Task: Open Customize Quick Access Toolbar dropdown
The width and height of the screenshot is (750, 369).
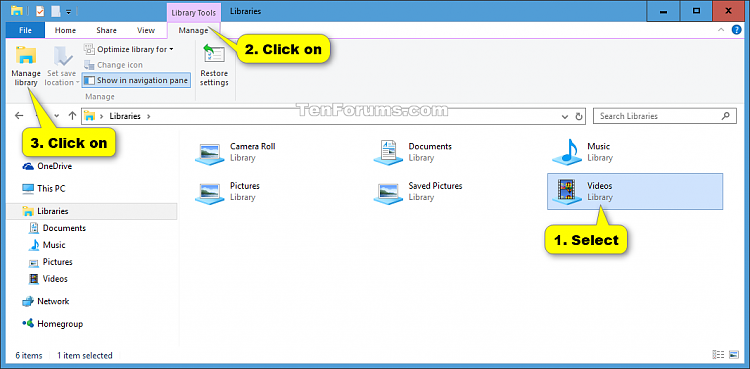Action: [x=68, y=11]
